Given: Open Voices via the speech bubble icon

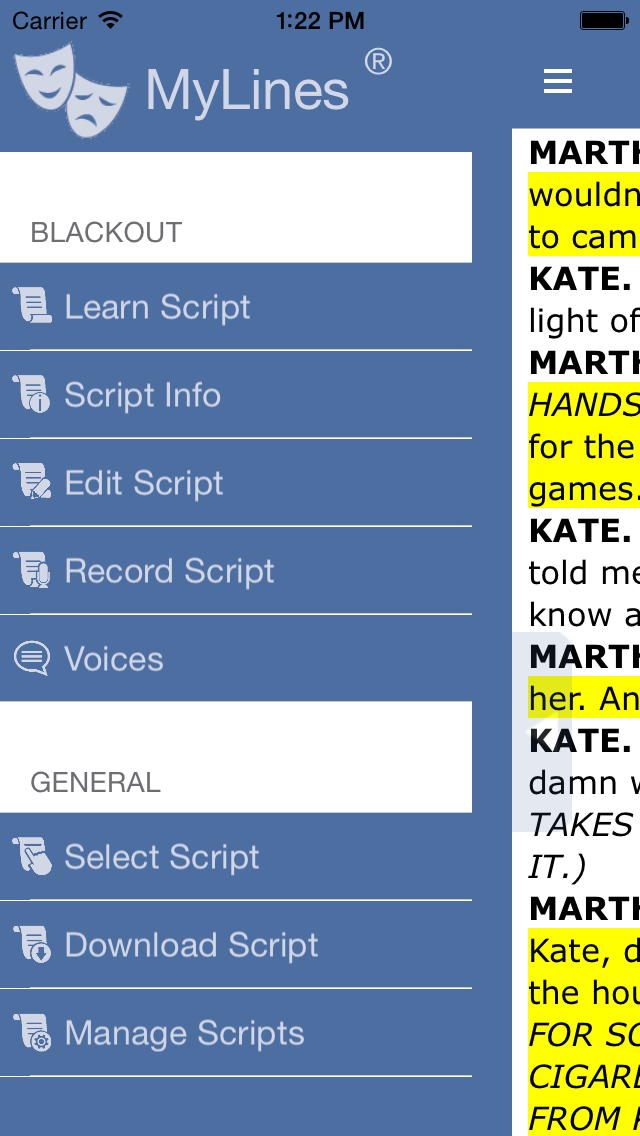Looking at the screenshot, I should click(32, 658).
